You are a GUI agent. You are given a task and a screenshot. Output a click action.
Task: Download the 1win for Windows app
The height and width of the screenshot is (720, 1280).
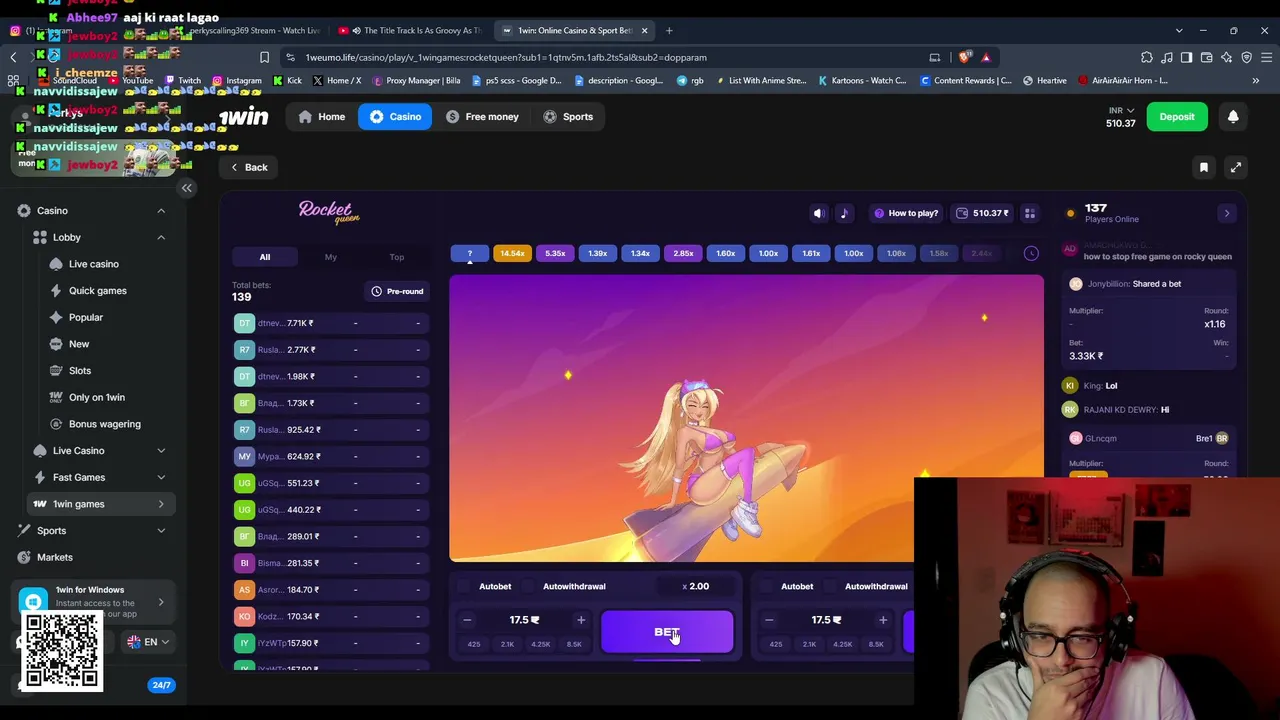click(x=95, y=602)
